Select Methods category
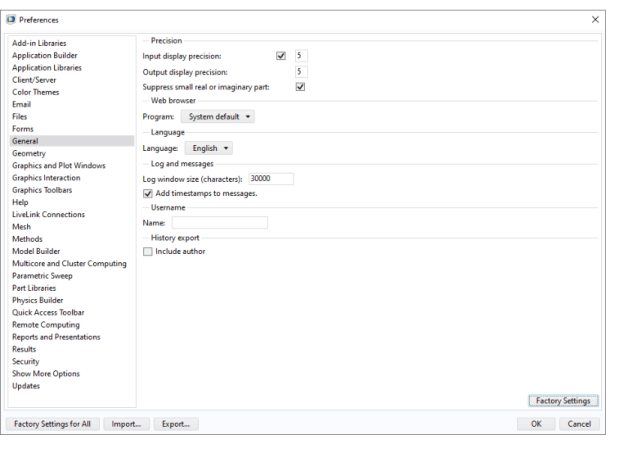The height and width of the screenshot is (465, 623). tap(72, 239)
